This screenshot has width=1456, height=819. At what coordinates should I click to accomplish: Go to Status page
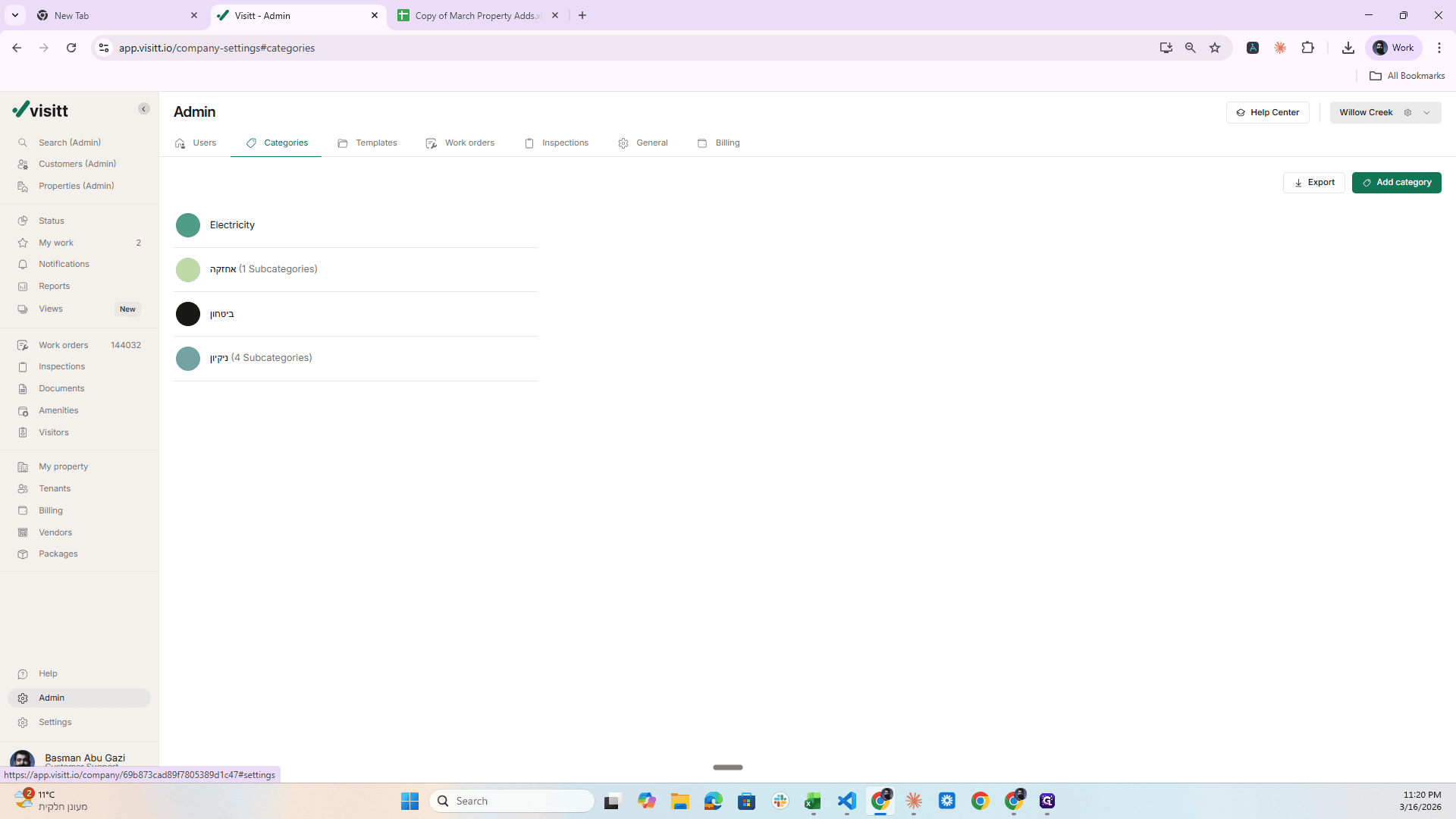pos(52,221)
